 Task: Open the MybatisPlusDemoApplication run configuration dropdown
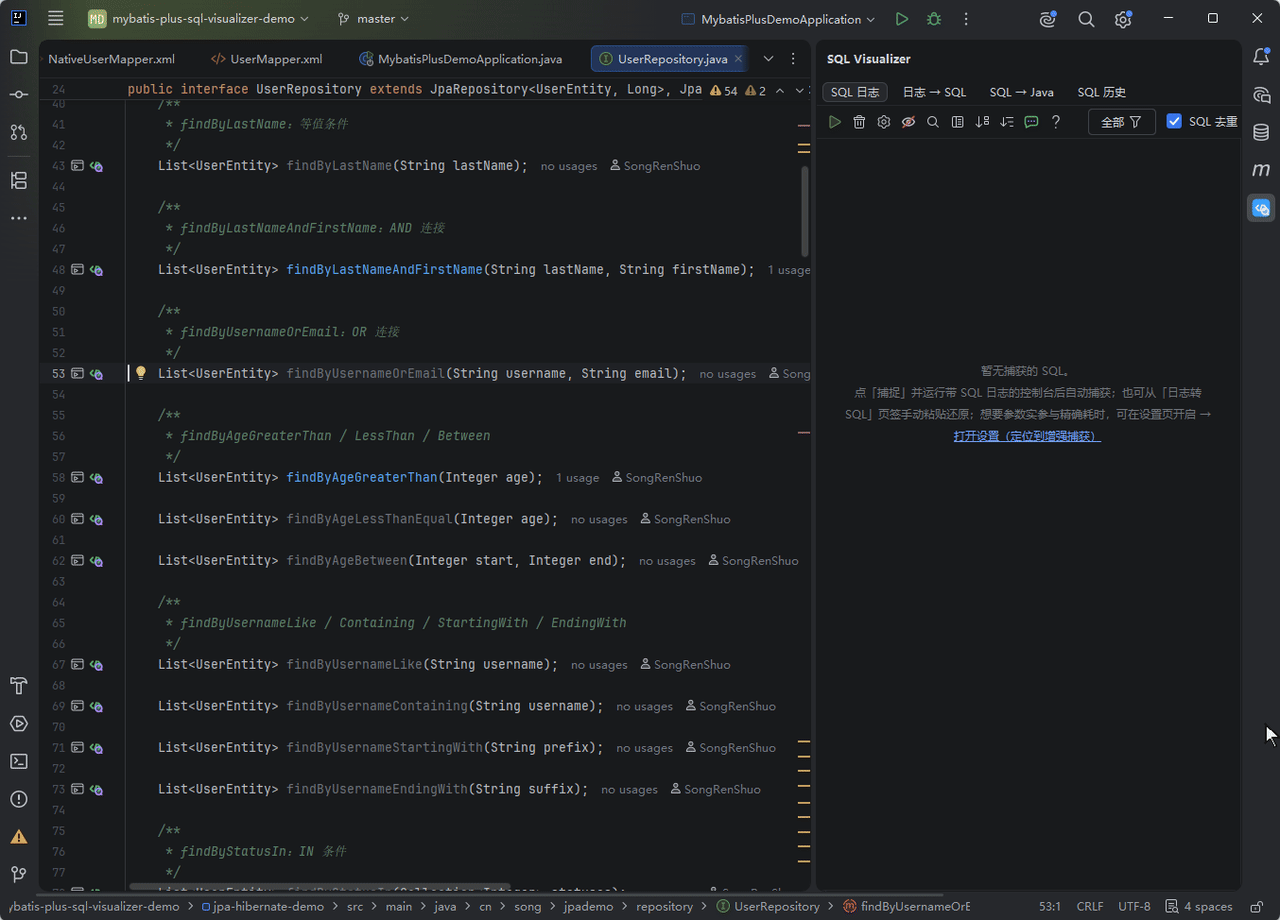coord(778,19)
